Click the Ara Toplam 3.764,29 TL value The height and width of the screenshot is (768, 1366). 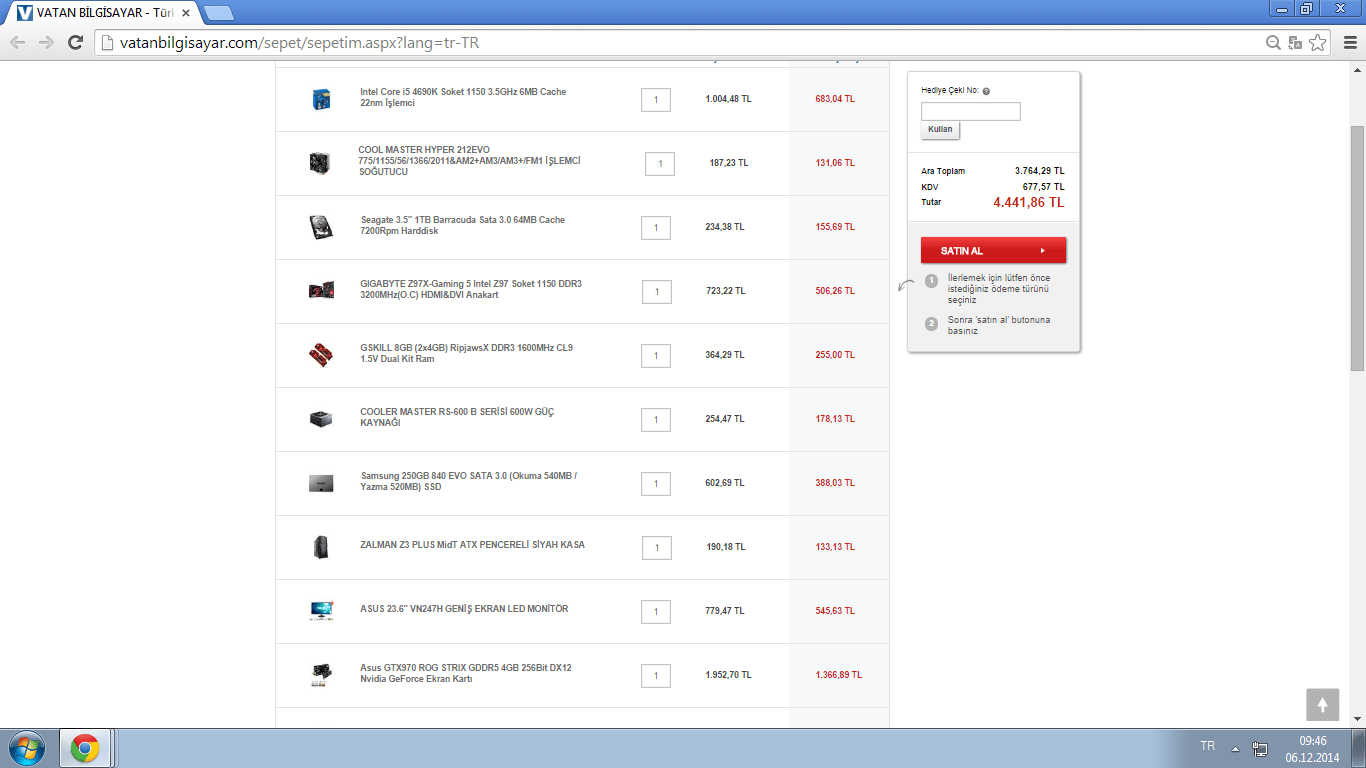[x=1039, y=171]
